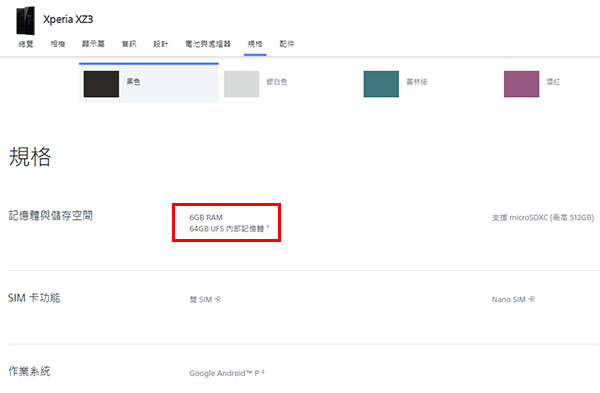
Task: Click the 支援 microSDXC (最高 512GB) text
Action: [543, 217]
